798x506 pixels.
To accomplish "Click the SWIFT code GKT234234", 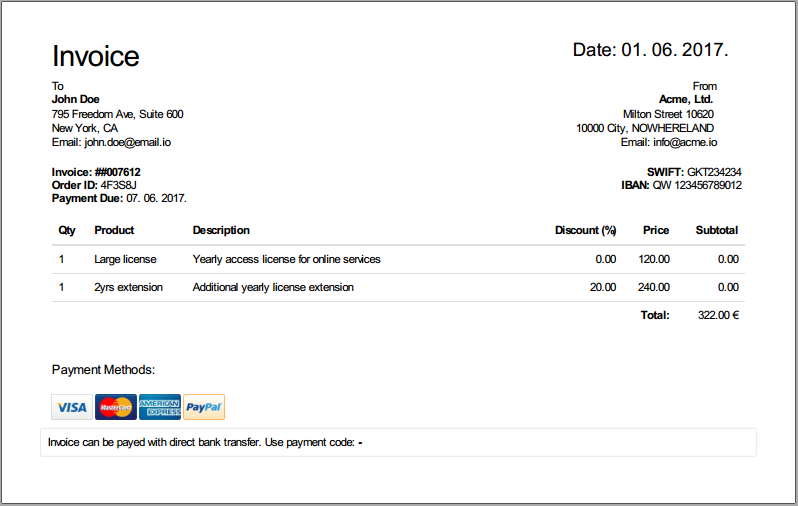I will tap(714, 172).
